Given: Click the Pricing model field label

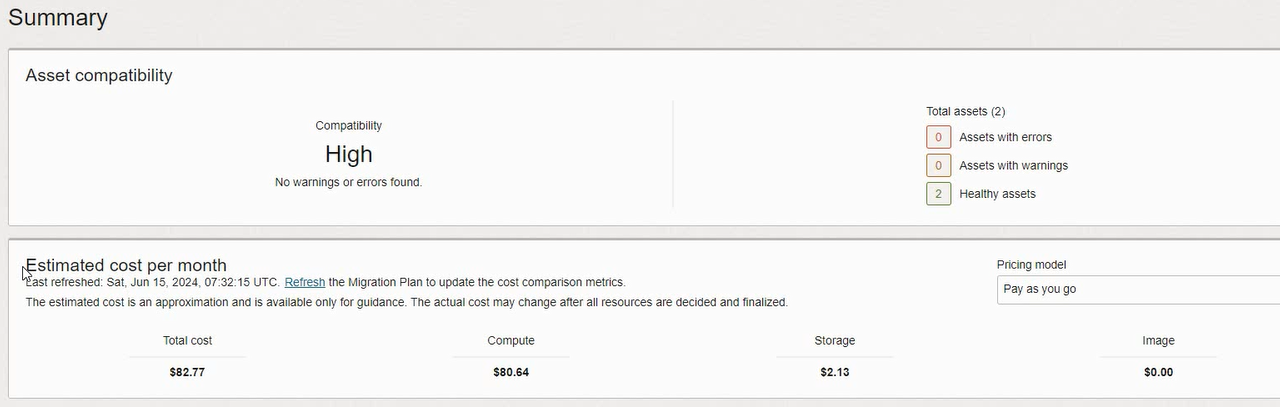Looking at the screenshot, I should tap(1031, 265).
